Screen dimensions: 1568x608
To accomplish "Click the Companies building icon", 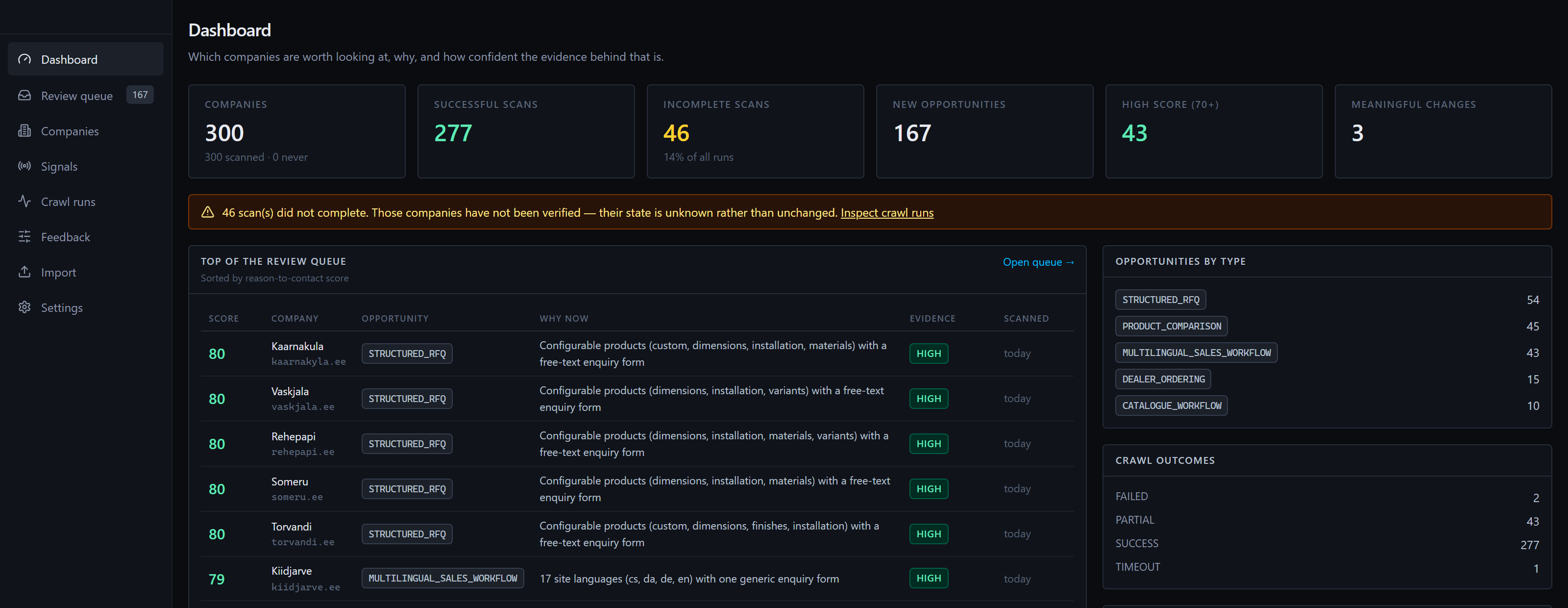I will pos(24,130).
